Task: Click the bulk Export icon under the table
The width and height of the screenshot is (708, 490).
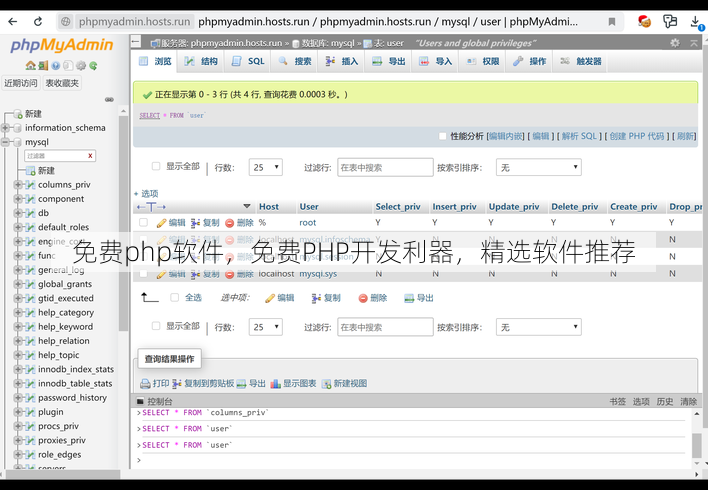Action: 409,298
